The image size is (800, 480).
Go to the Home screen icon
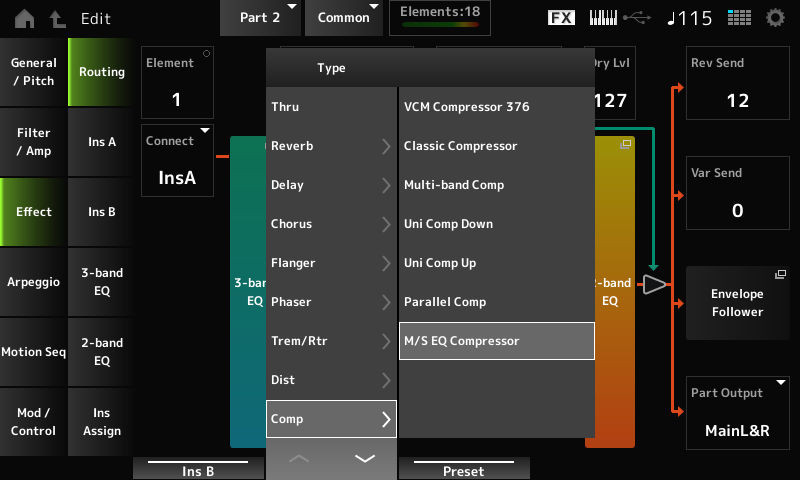pyautogui.click(x=24, y=18)
